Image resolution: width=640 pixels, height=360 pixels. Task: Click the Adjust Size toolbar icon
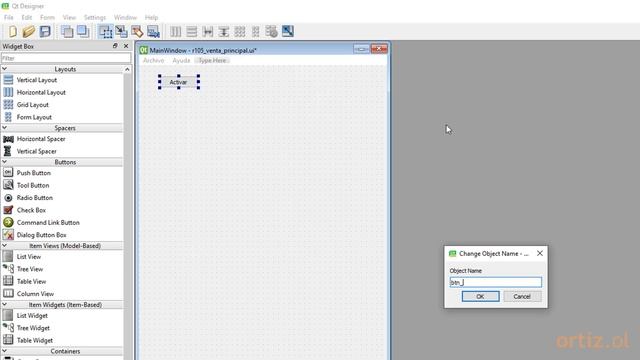(288, 31)
